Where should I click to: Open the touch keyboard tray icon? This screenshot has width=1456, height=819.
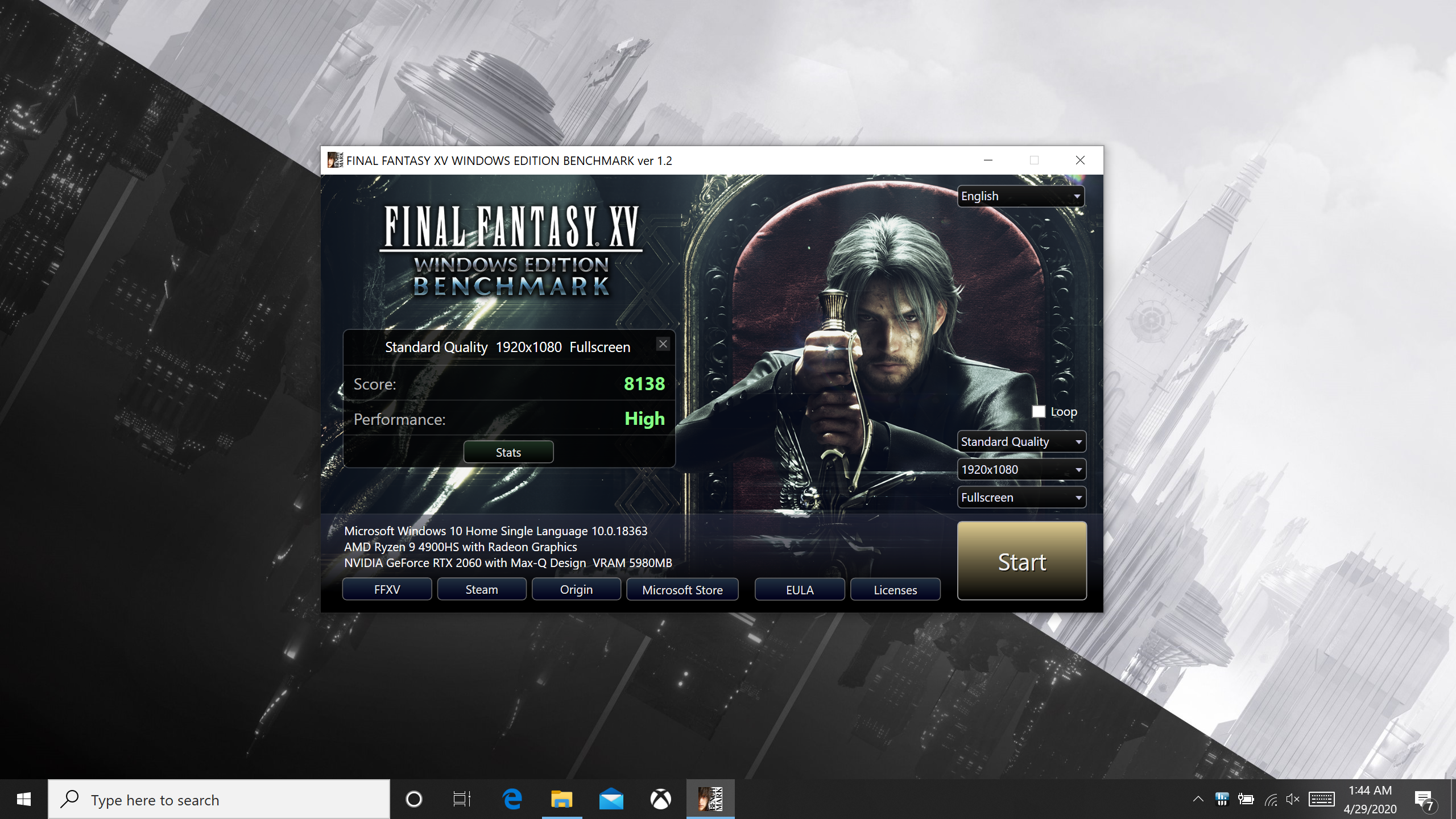click(x=1321, y=799)
